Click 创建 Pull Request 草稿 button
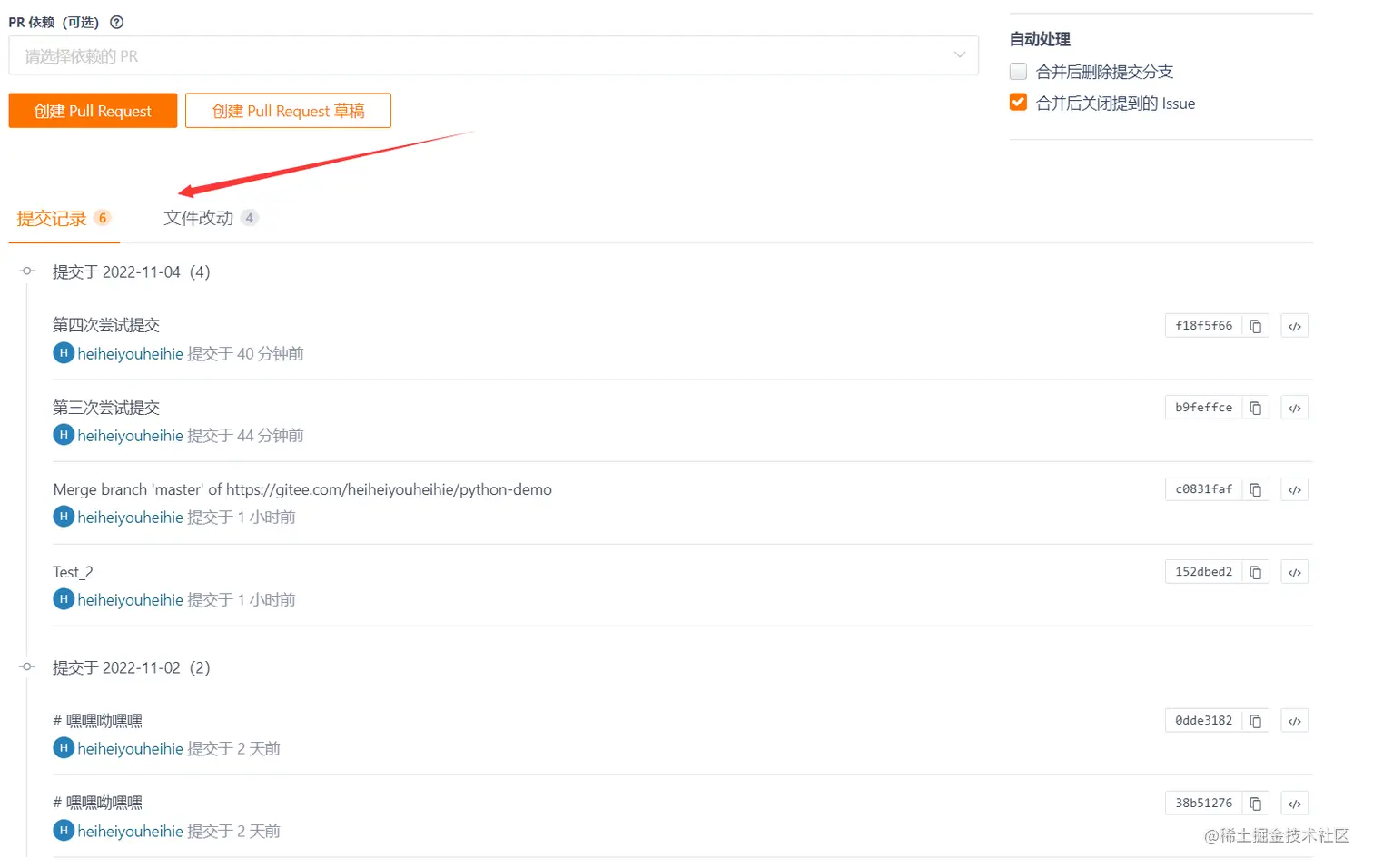1373x868 pixels. 288,111
